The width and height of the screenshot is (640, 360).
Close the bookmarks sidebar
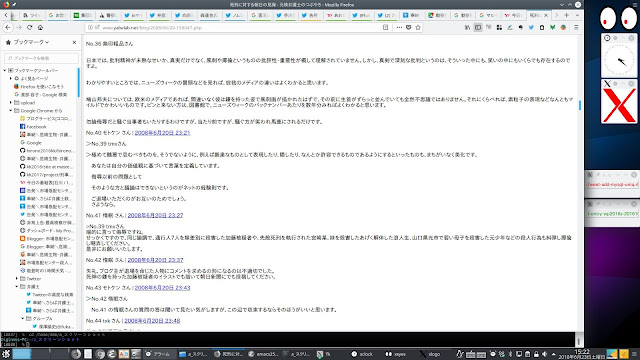click(x=74, y=42)
